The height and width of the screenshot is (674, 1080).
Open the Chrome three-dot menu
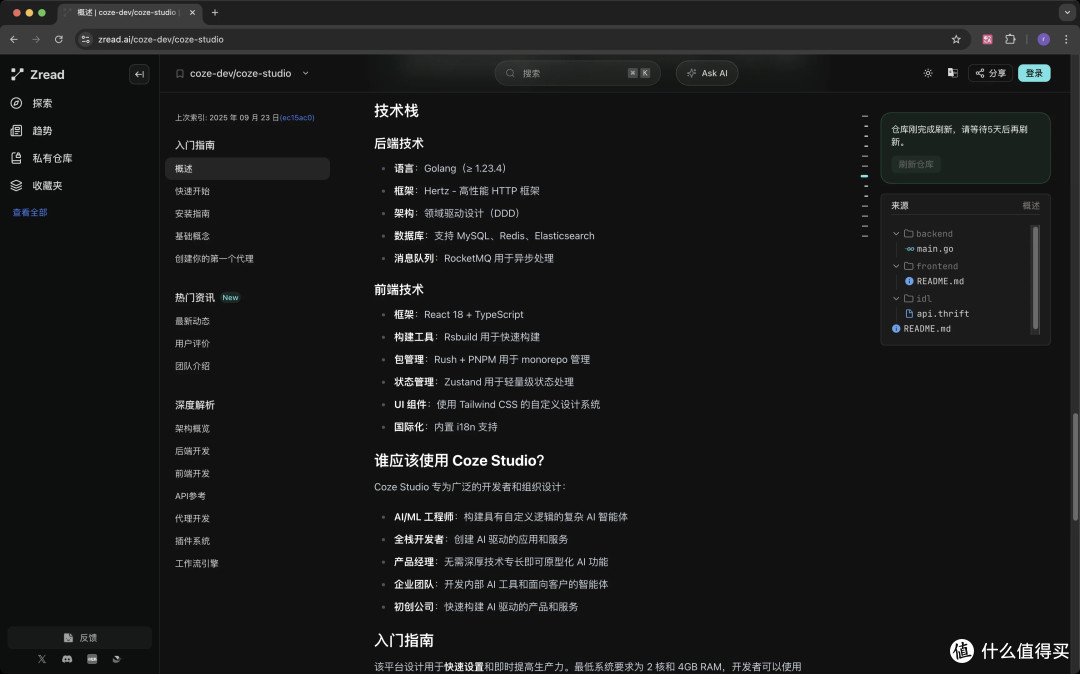[1066, 39]
